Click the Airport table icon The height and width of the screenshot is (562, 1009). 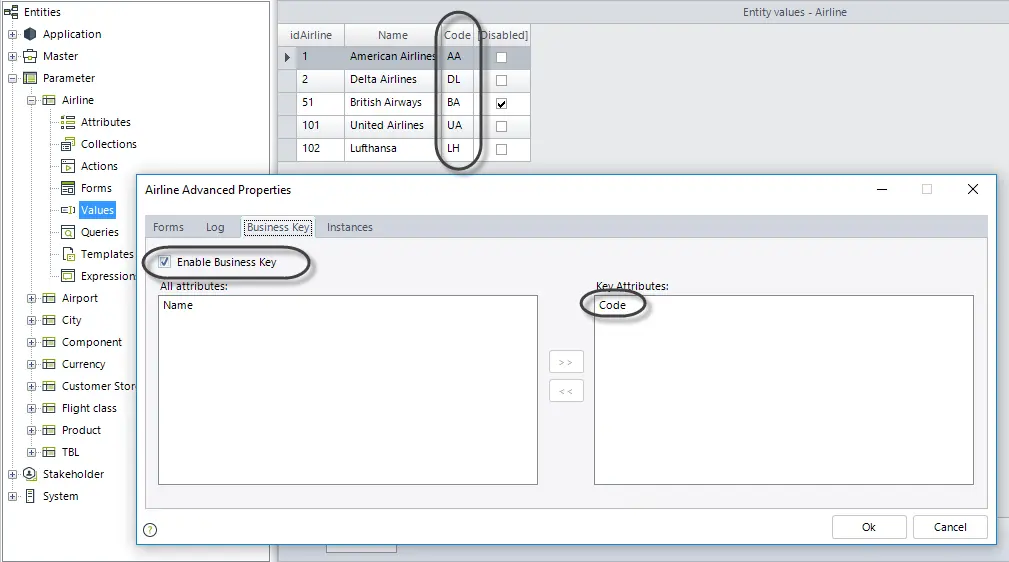[49, 298]
